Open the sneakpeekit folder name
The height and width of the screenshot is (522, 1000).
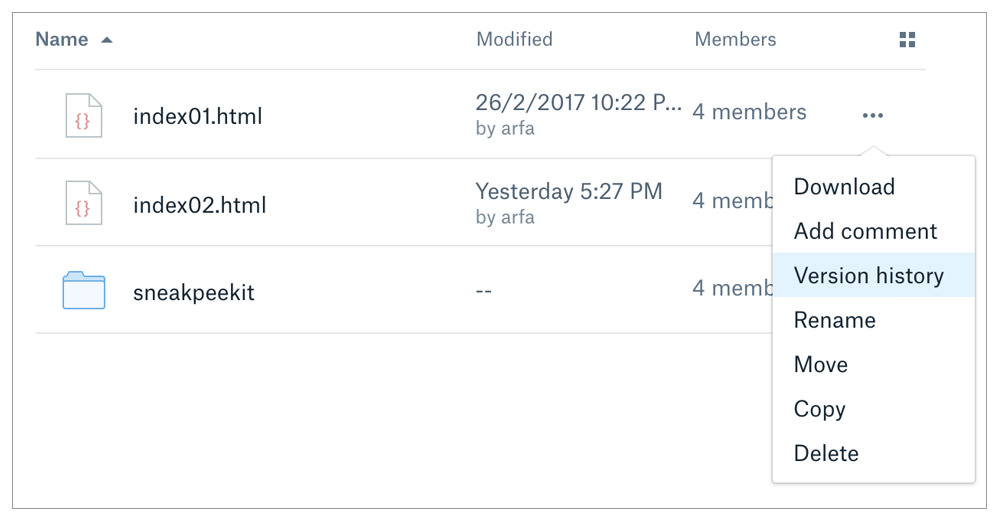pyautogui.click(x=193, y=293)
